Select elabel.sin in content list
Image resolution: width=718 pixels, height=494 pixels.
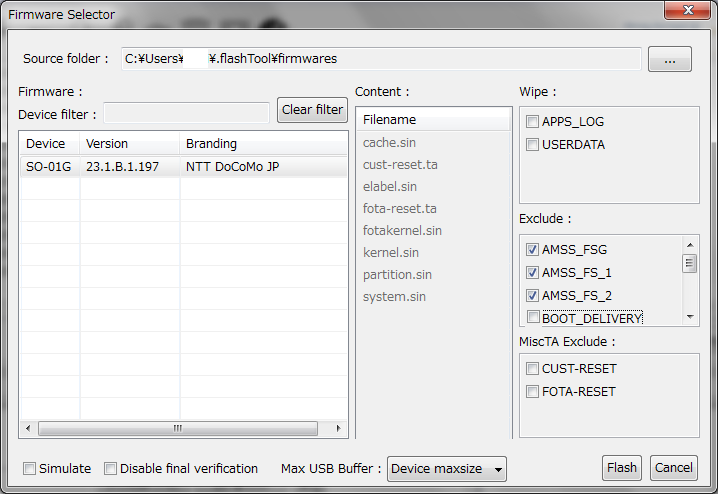(x=390, y=187)
